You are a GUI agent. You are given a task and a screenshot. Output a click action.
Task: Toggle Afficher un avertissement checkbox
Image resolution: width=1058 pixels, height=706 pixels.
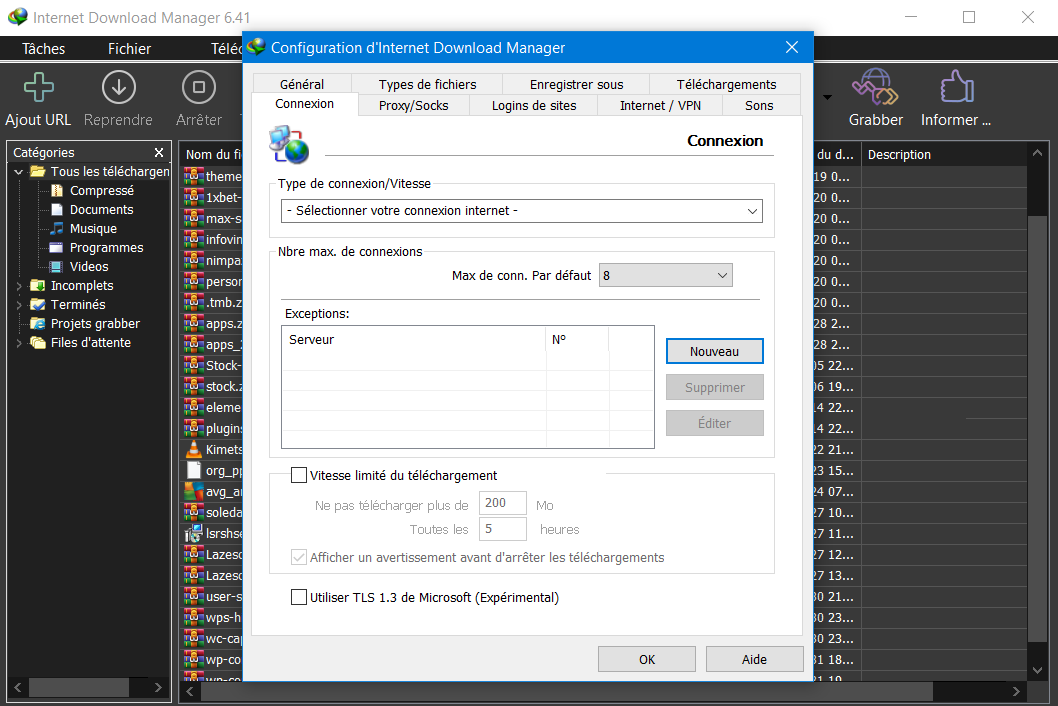coord(299,558)
